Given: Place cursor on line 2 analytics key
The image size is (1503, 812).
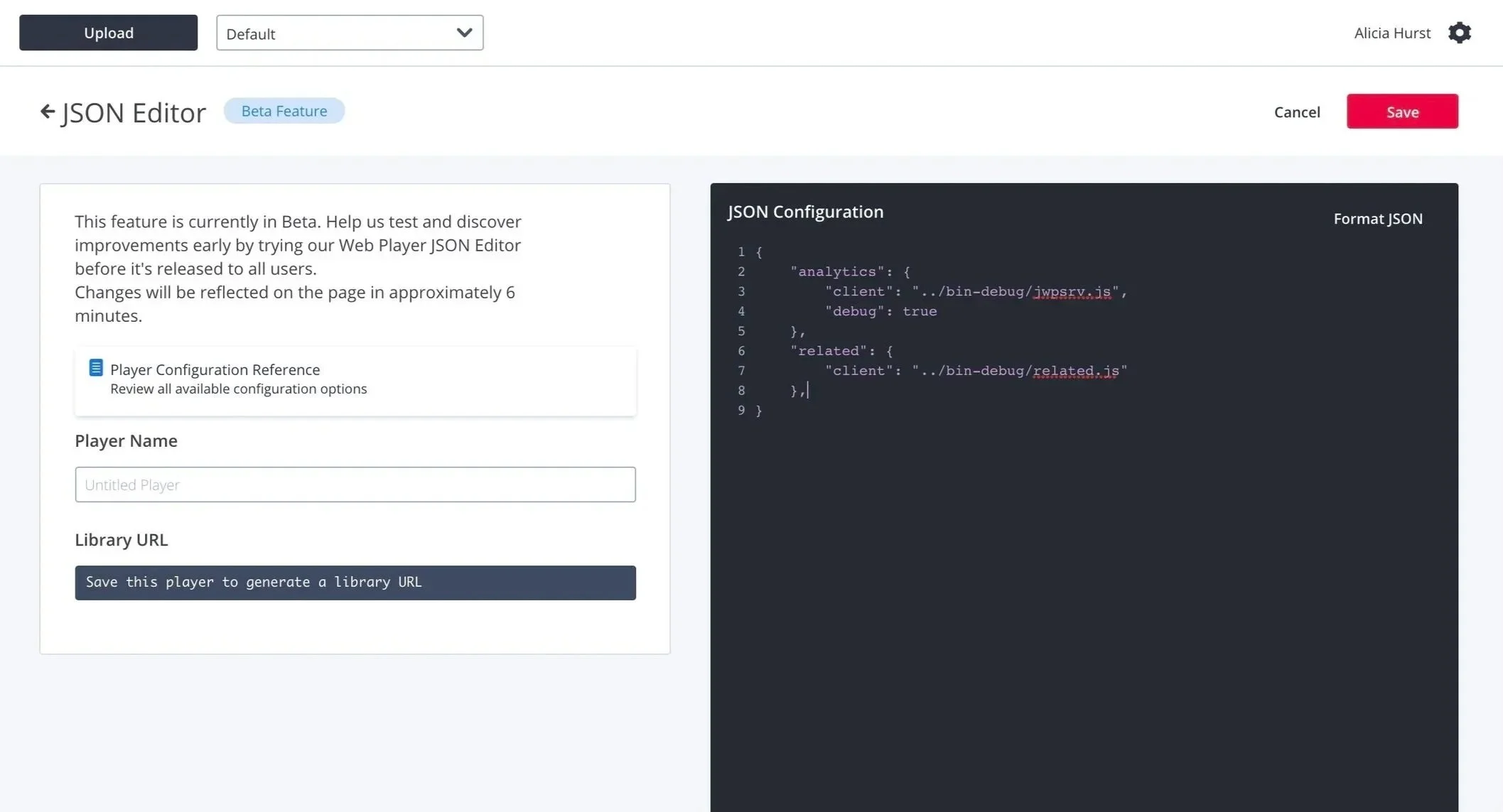Looking at the screenshot, I should coord(837,271).
